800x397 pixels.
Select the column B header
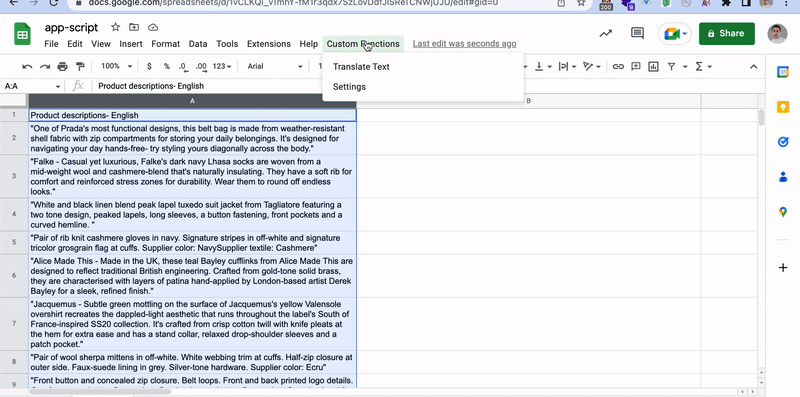[529, 101]
